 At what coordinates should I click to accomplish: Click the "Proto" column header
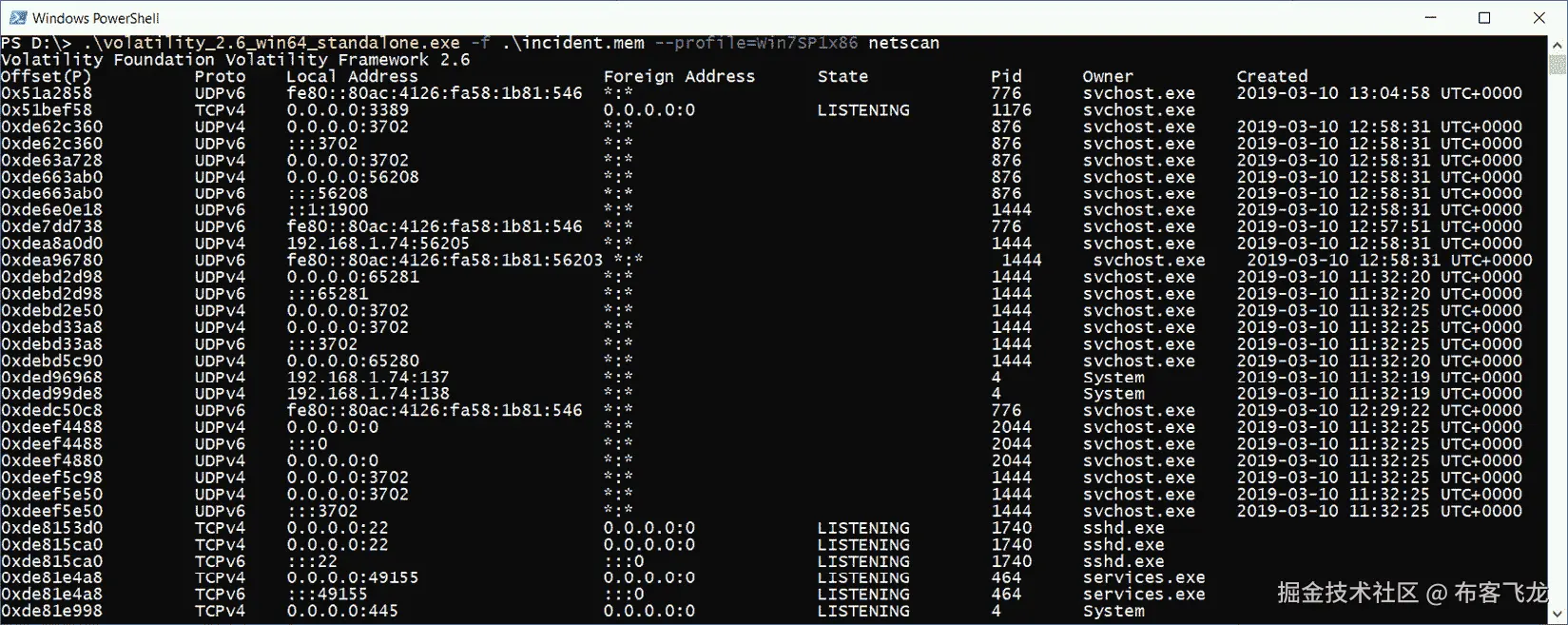coord(220,76)
